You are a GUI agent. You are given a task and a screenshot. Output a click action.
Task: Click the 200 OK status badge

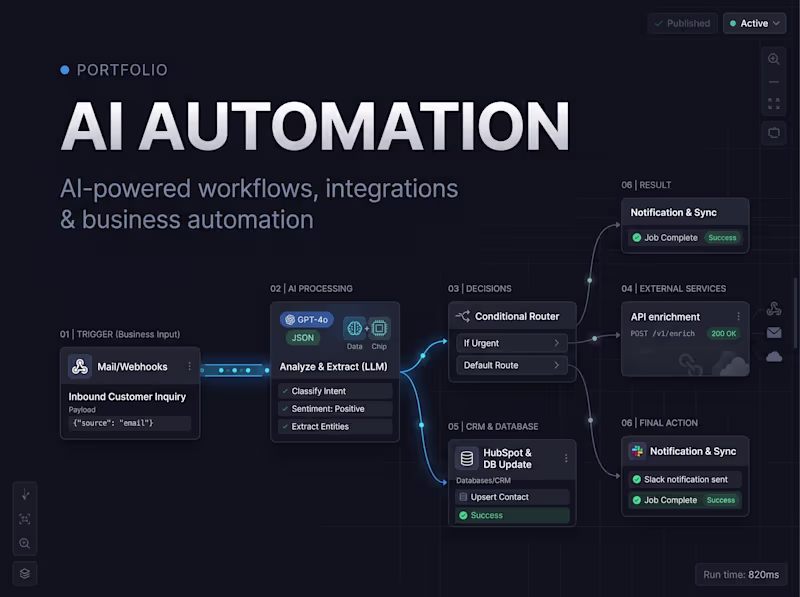[x=723, y=334]
